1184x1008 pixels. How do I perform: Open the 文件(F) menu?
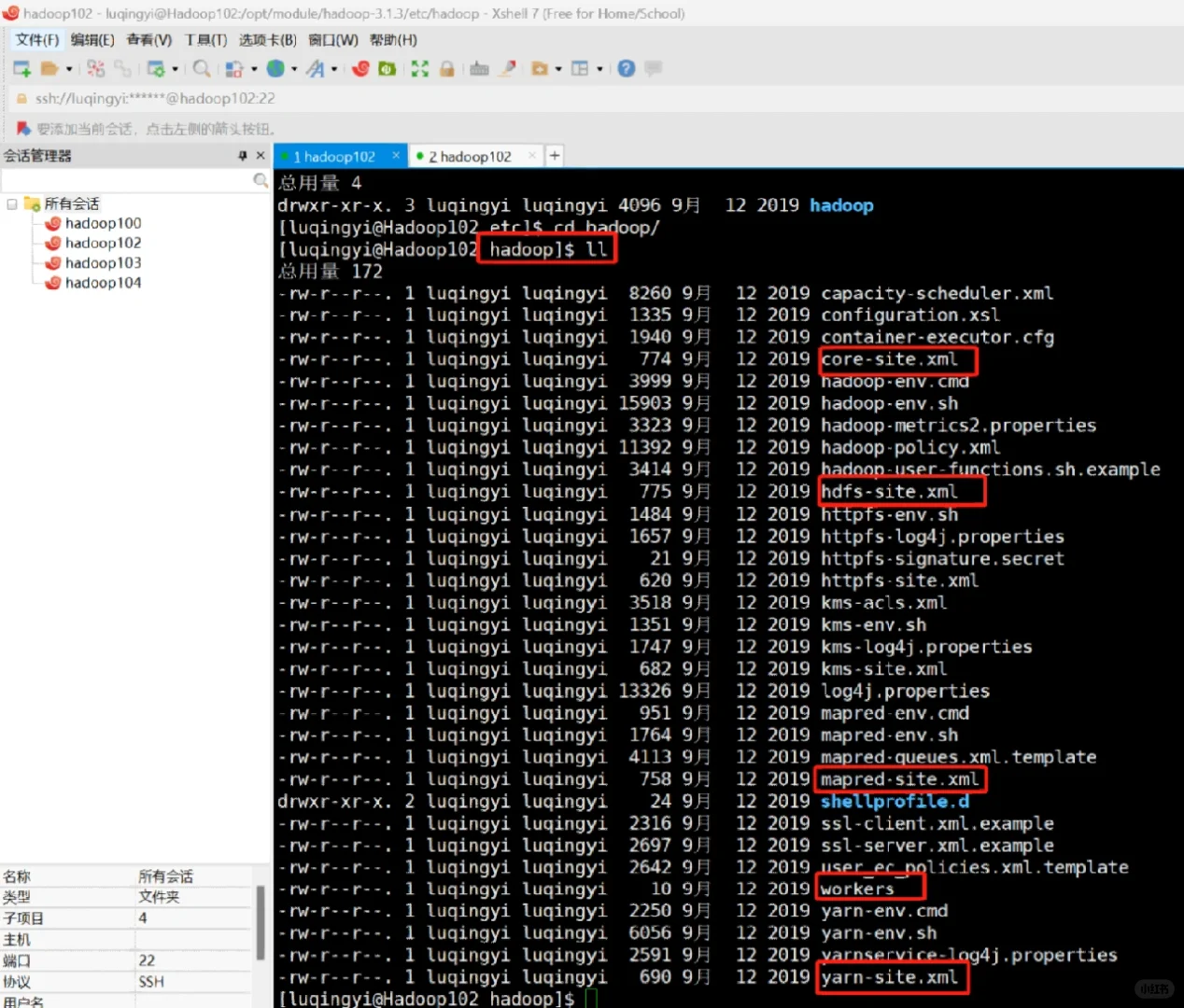point(35,40)
